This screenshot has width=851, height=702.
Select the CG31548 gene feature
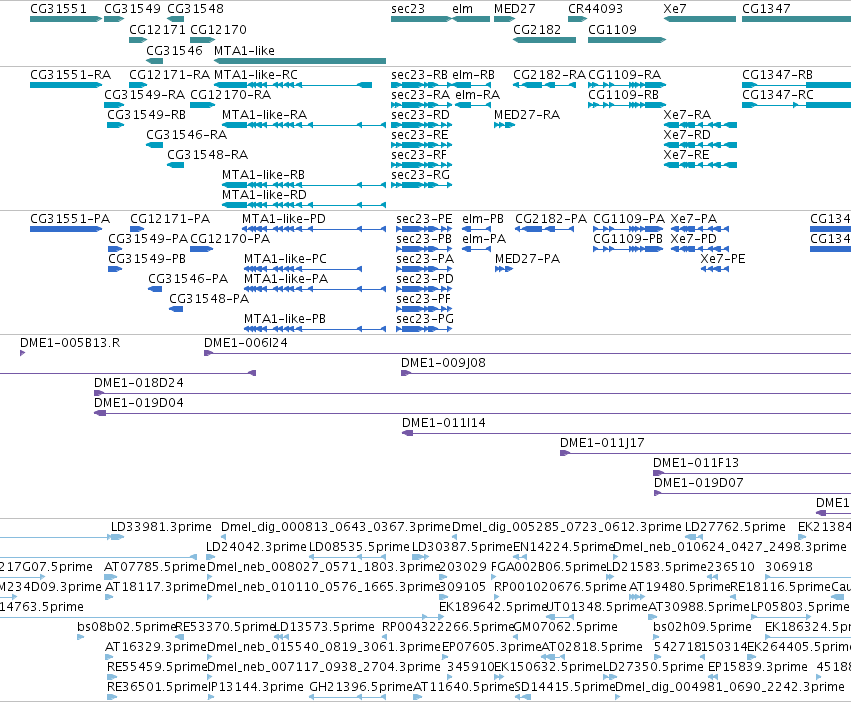(175, 19)
